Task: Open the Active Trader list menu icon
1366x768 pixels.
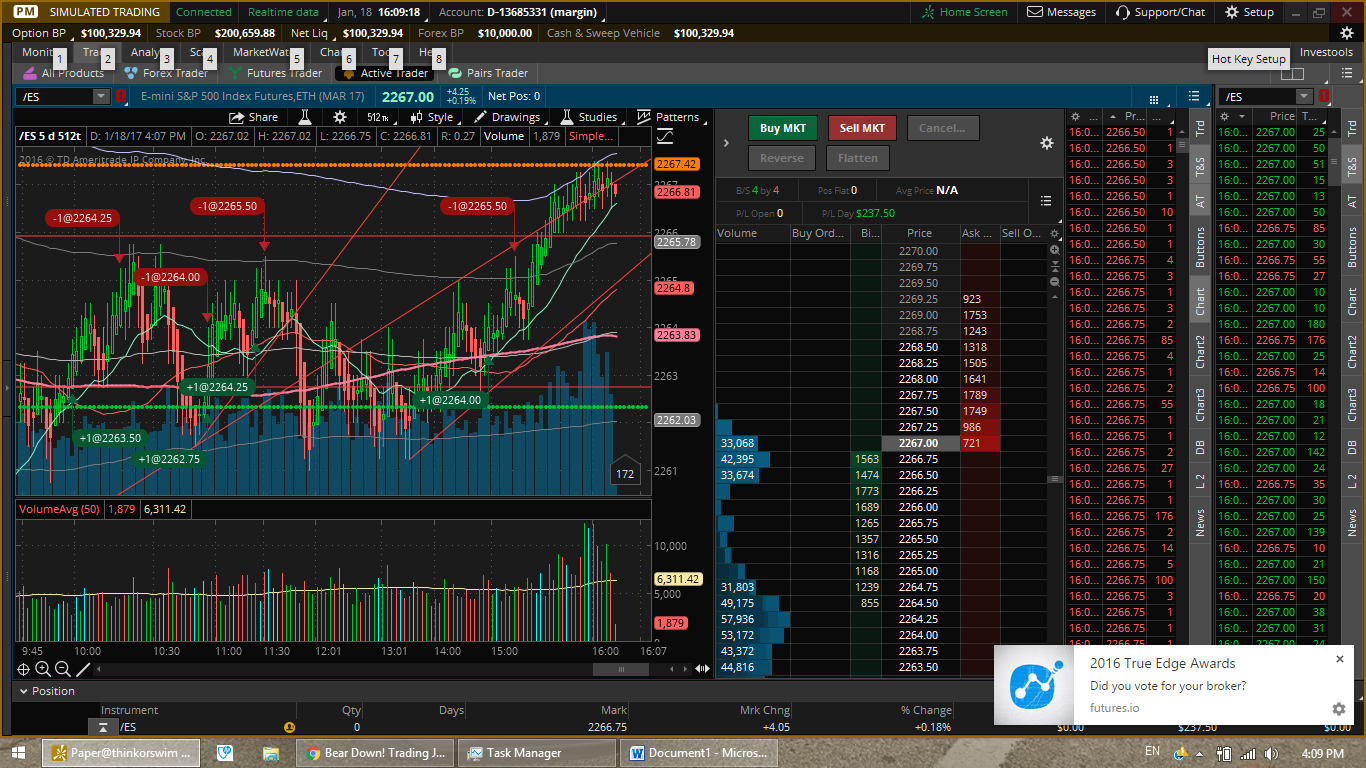Action: (1046, 201)
